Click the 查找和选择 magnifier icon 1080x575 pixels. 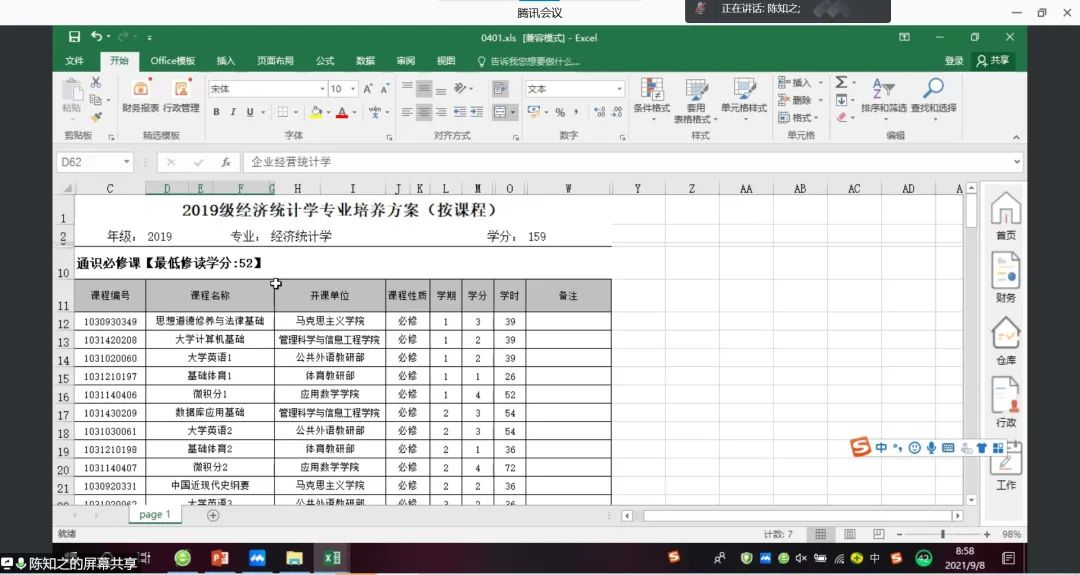tap(933, 96)
